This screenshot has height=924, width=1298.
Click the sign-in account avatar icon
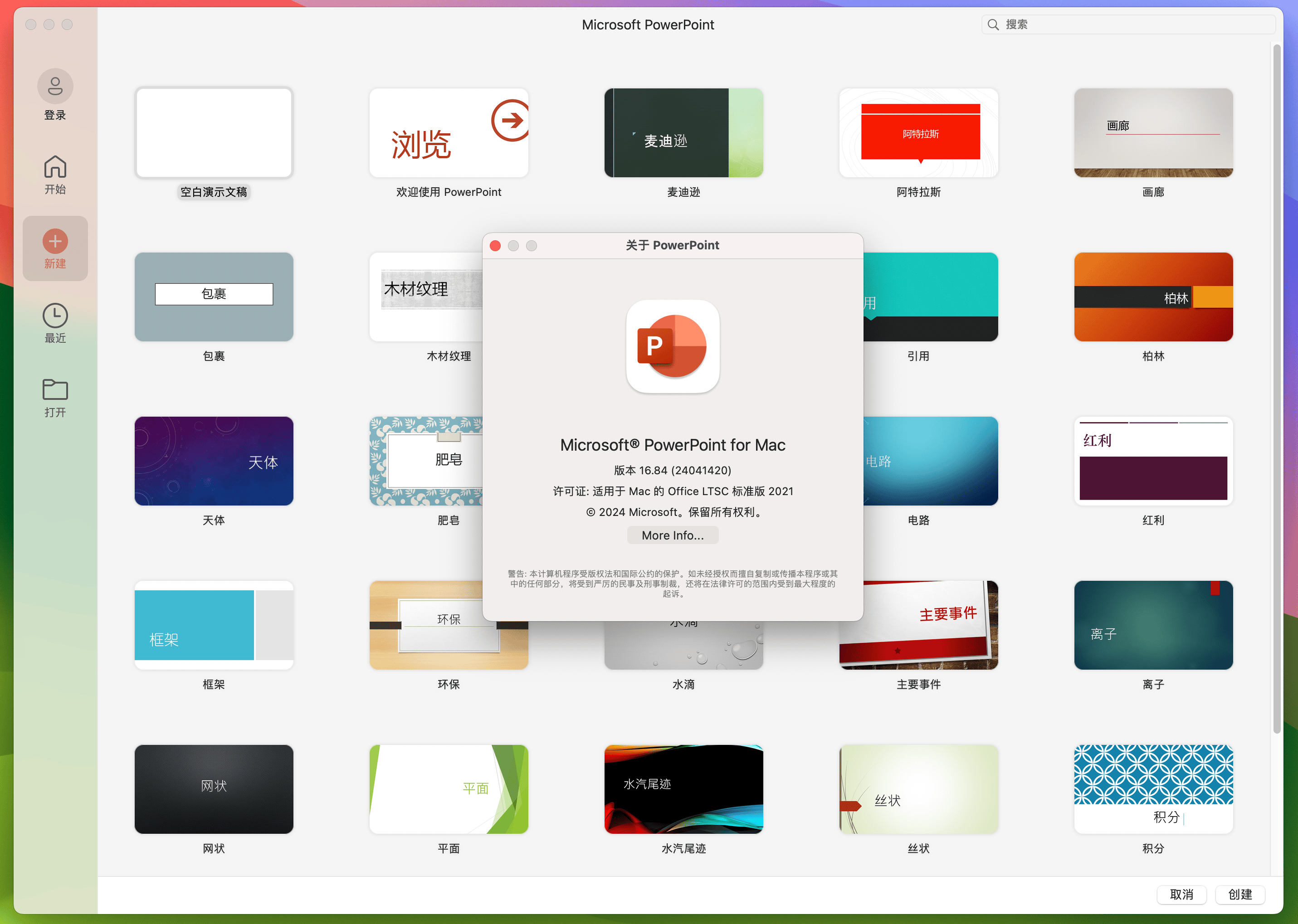pos(55,87)
